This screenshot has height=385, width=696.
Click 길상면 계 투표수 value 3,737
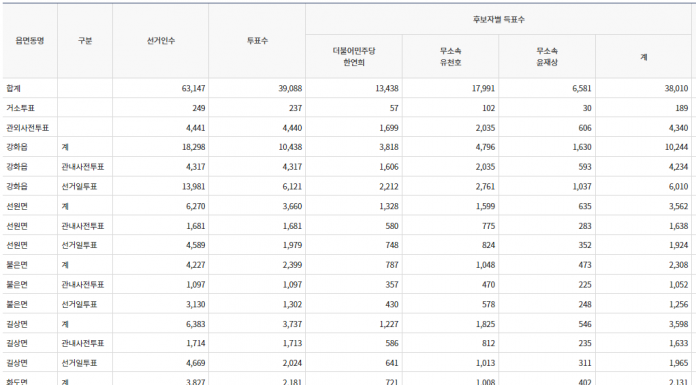(x=292, y=324)
